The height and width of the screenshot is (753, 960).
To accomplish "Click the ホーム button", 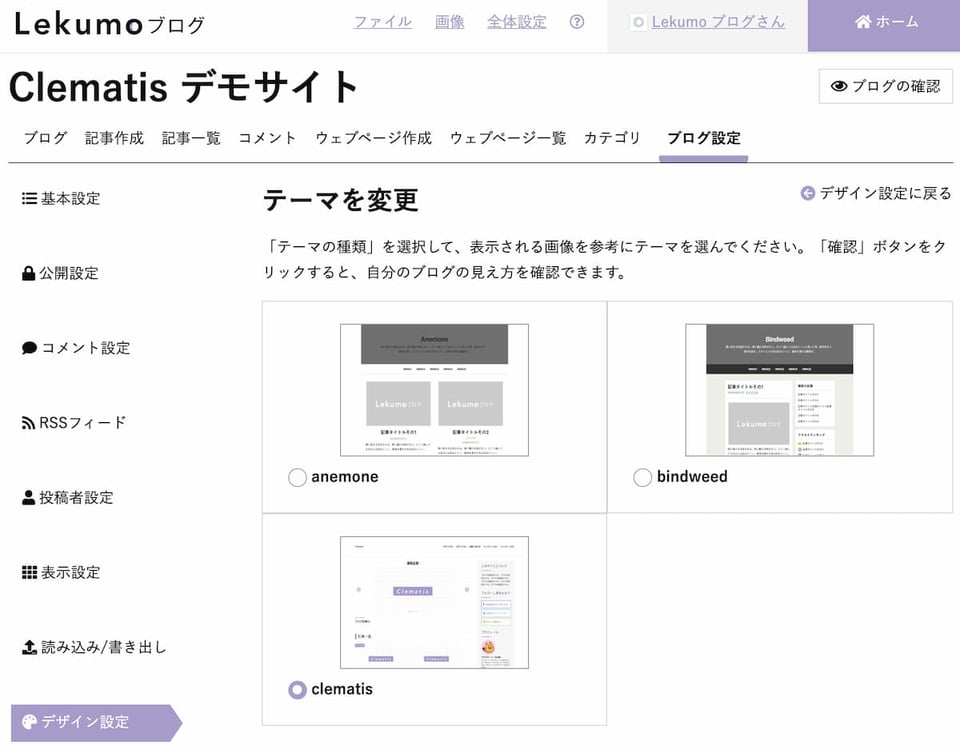I will (884, 26).
